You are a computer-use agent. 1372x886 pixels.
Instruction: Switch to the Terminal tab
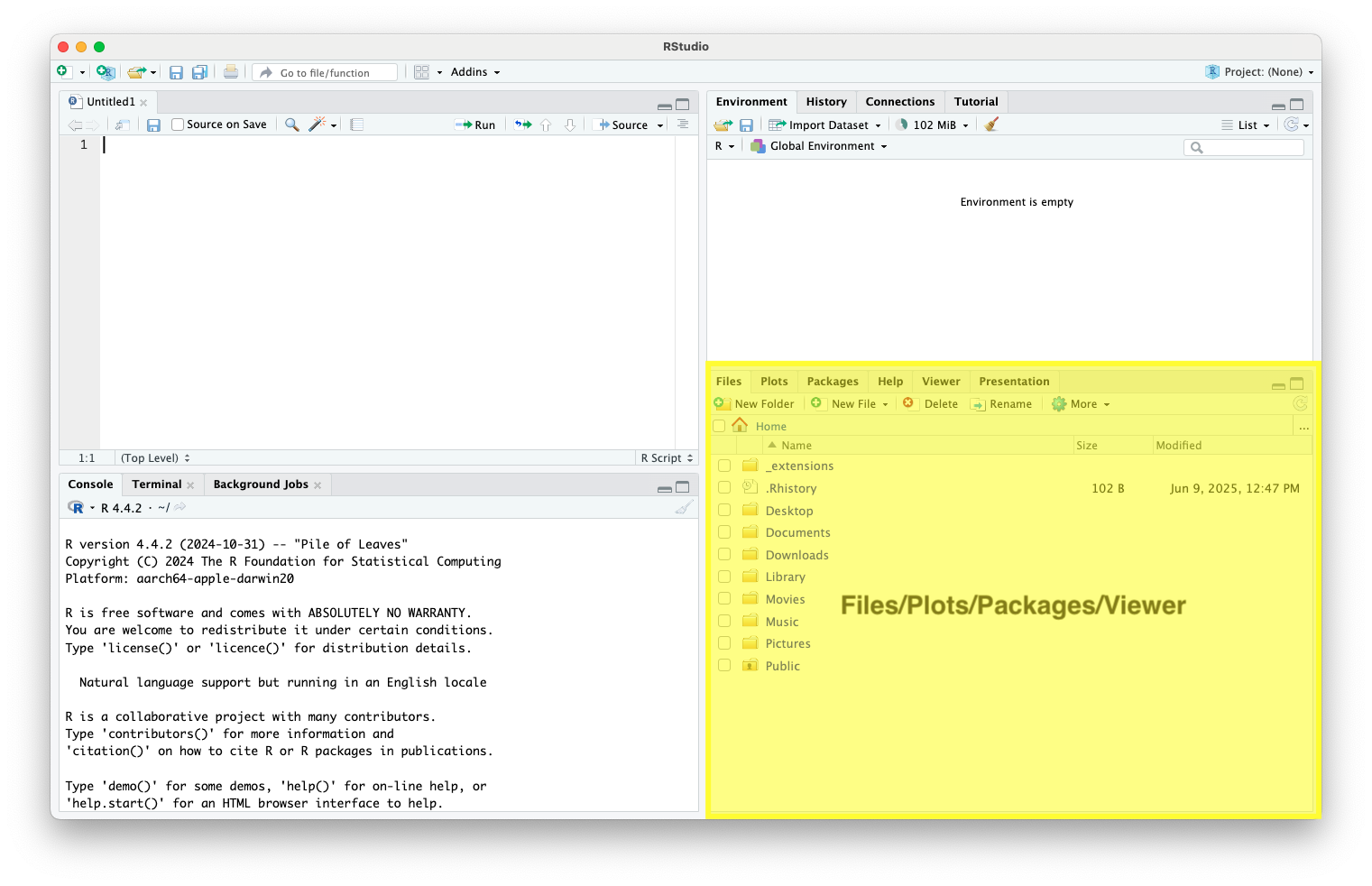click(157, 485)
